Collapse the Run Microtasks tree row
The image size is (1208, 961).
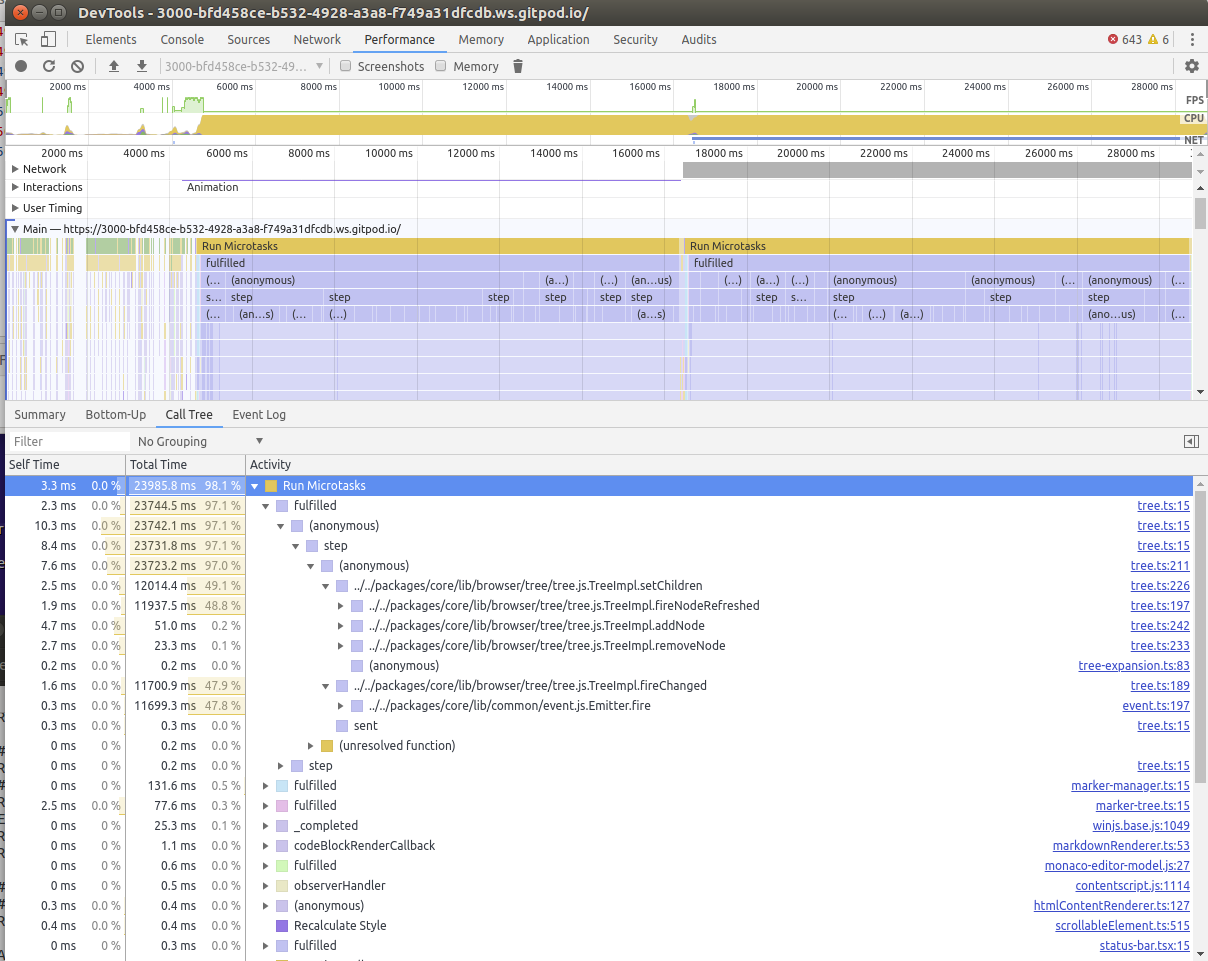[255, 486]
